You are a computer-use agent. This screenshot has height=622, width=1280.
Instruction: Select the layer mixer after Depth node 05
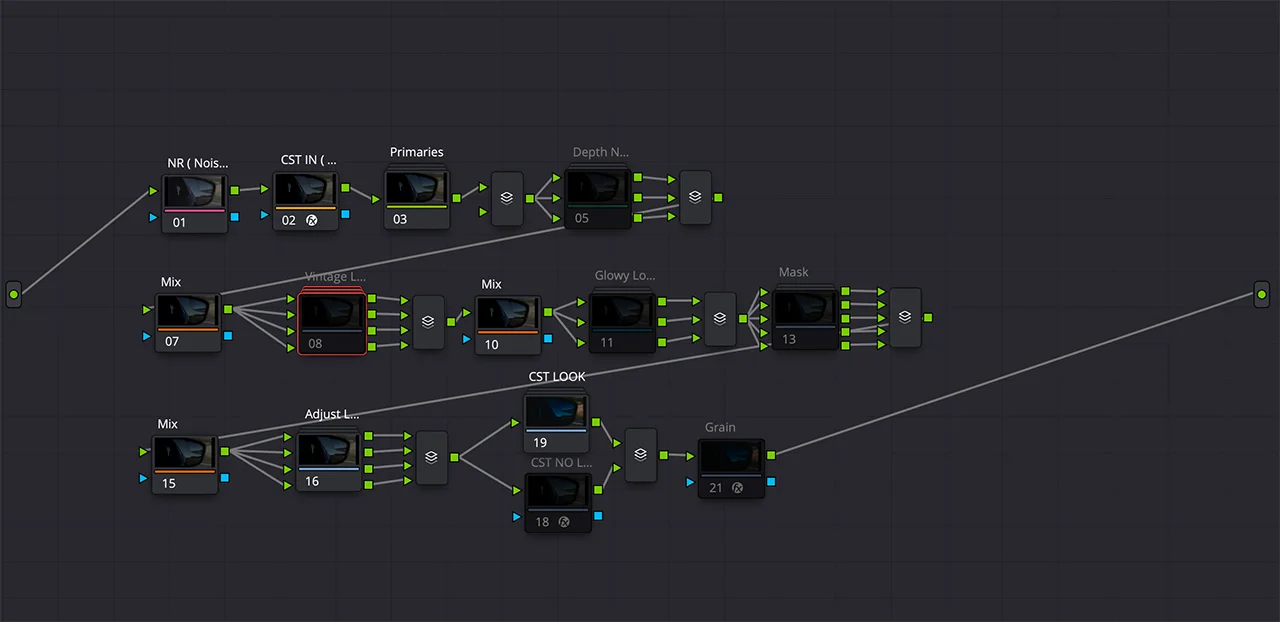coord(695,198)
